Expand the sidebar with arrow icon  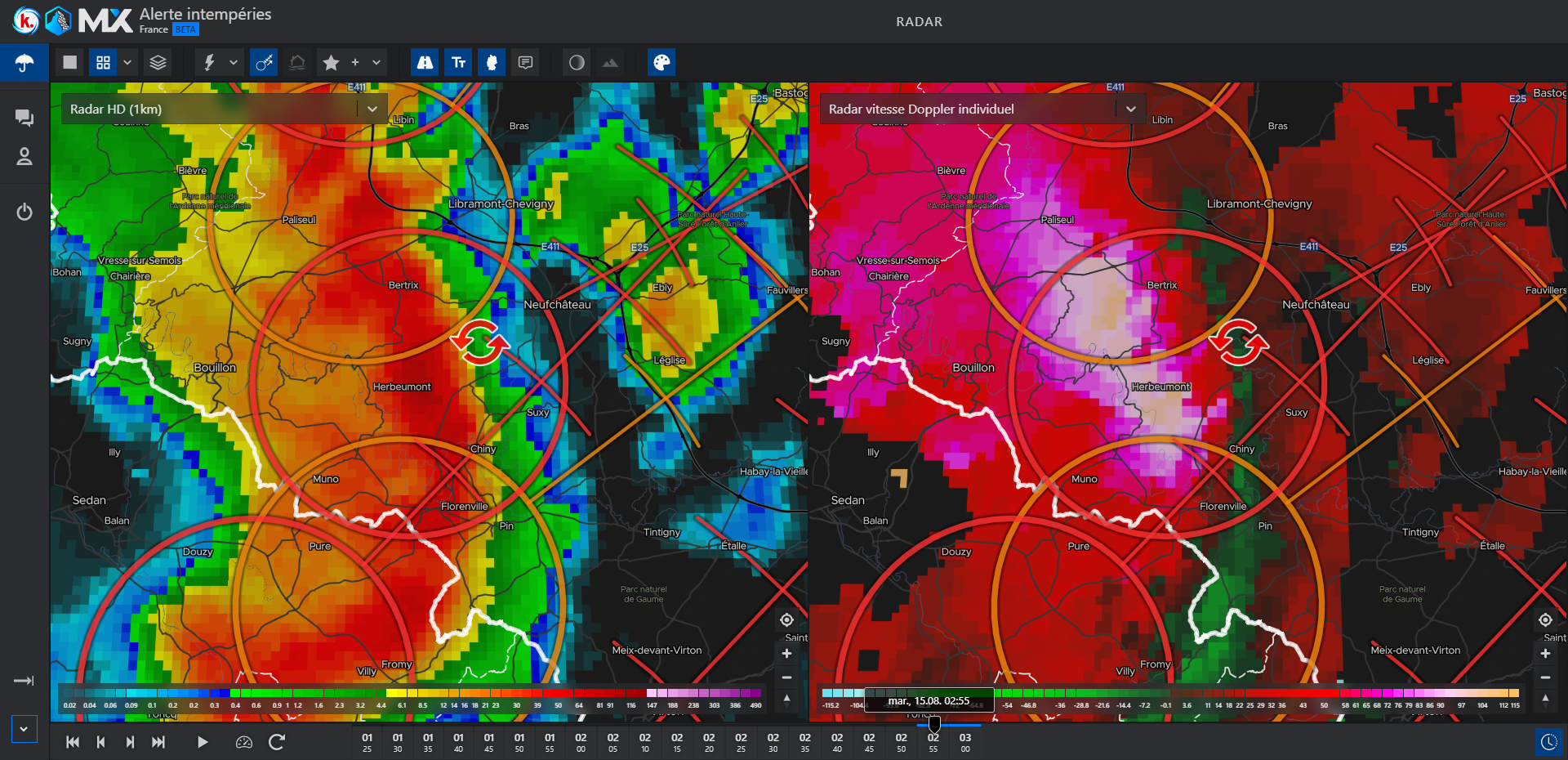(24, 681)
